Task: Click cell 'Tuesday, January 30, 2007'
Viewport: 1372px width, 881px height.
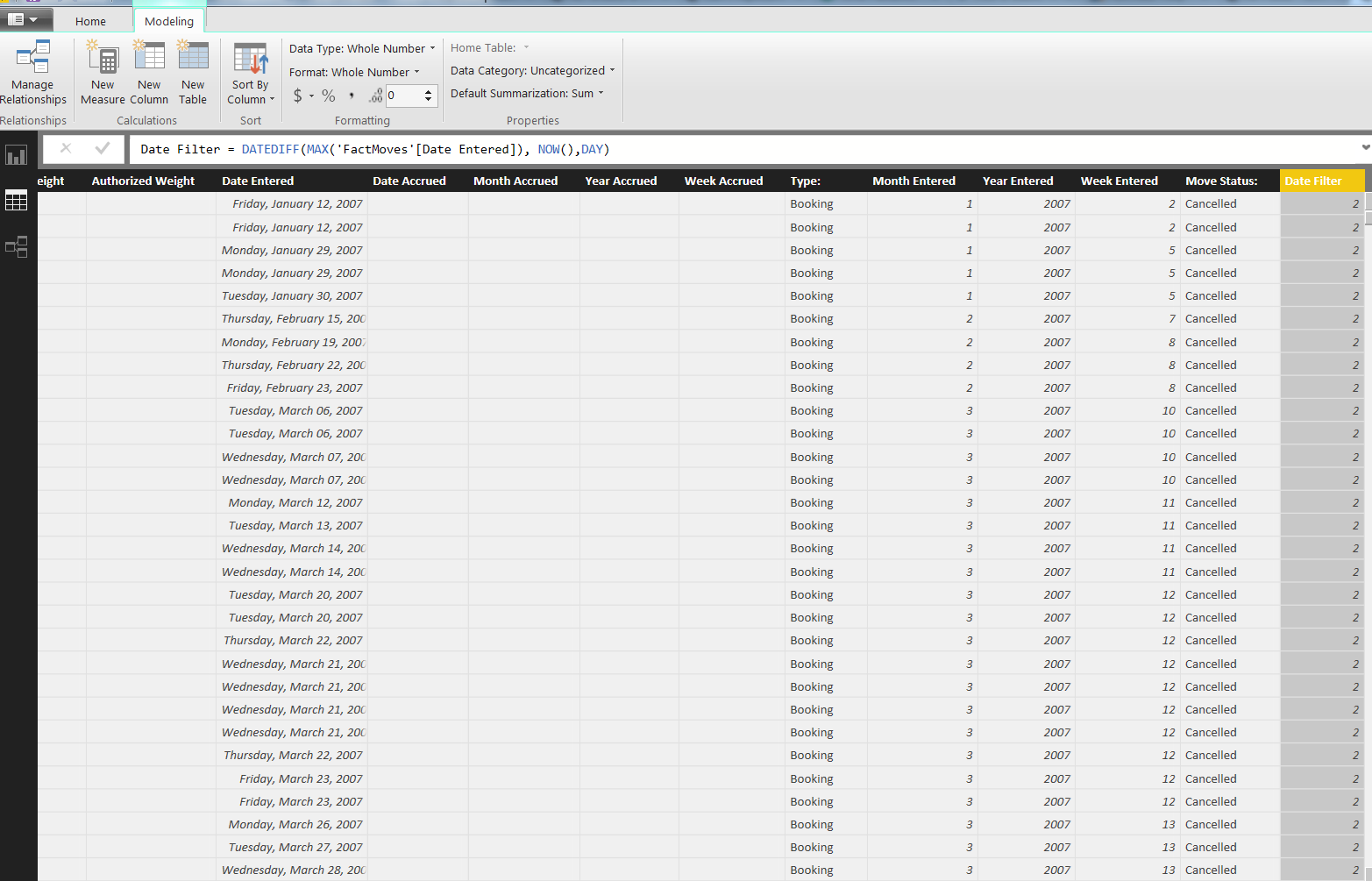Action: pyautogui.click(x=292, y=295)
